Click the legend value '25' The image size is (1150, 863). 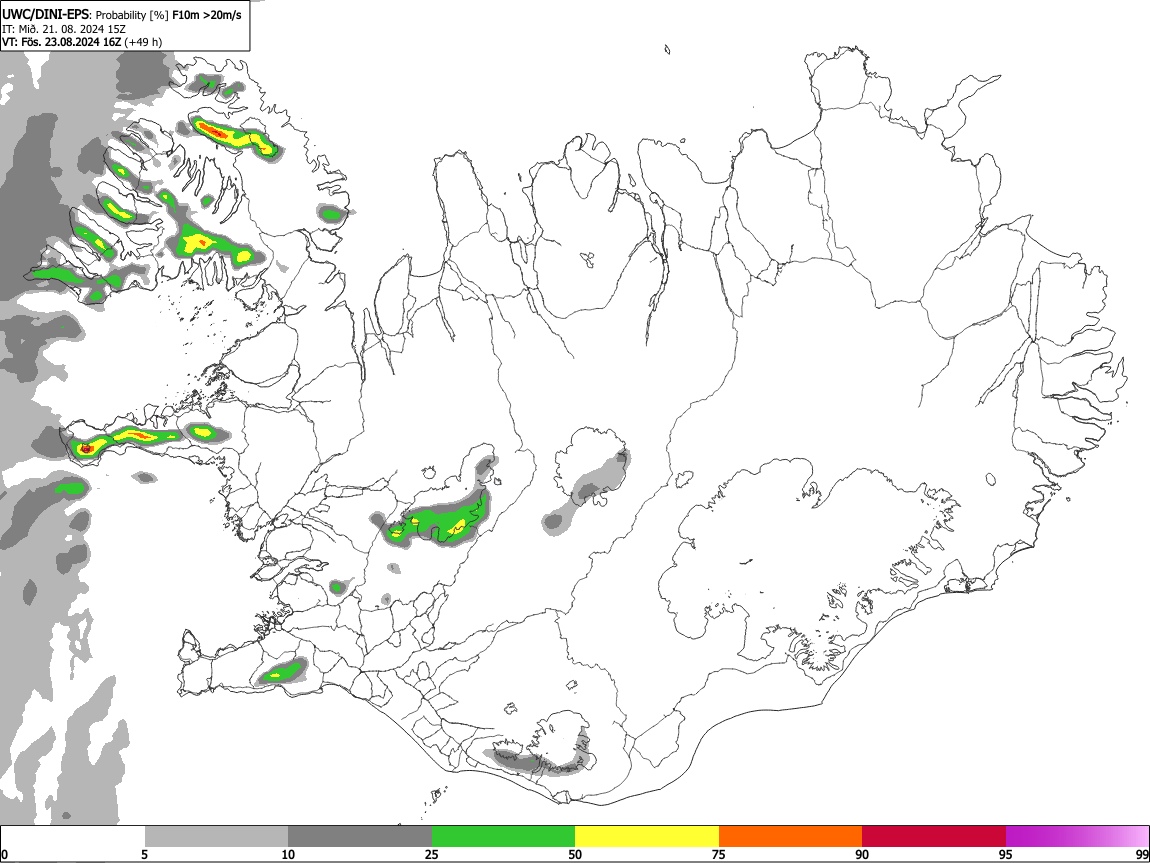click(x=432, y=854)
